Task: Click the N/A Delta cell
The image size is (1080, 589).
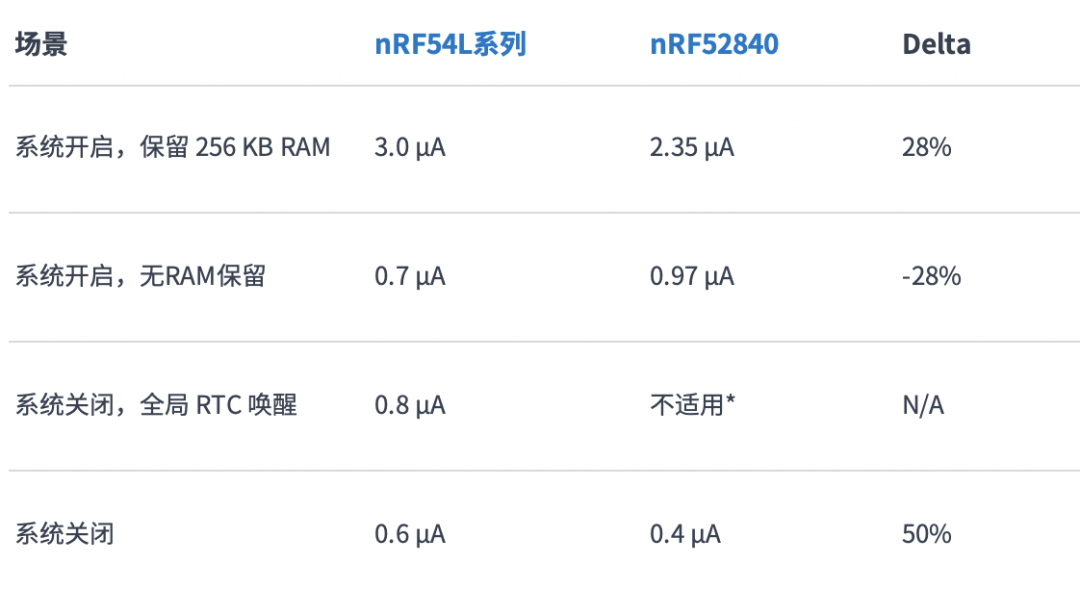Action: point(923,405)
